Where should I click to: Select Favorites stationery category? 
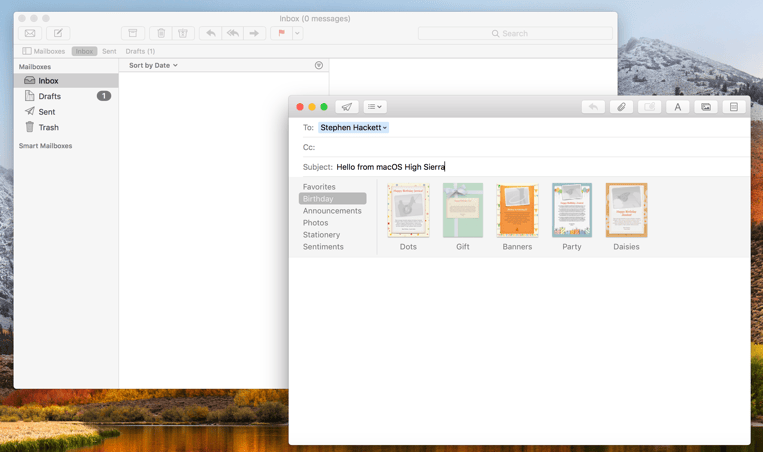319,187
